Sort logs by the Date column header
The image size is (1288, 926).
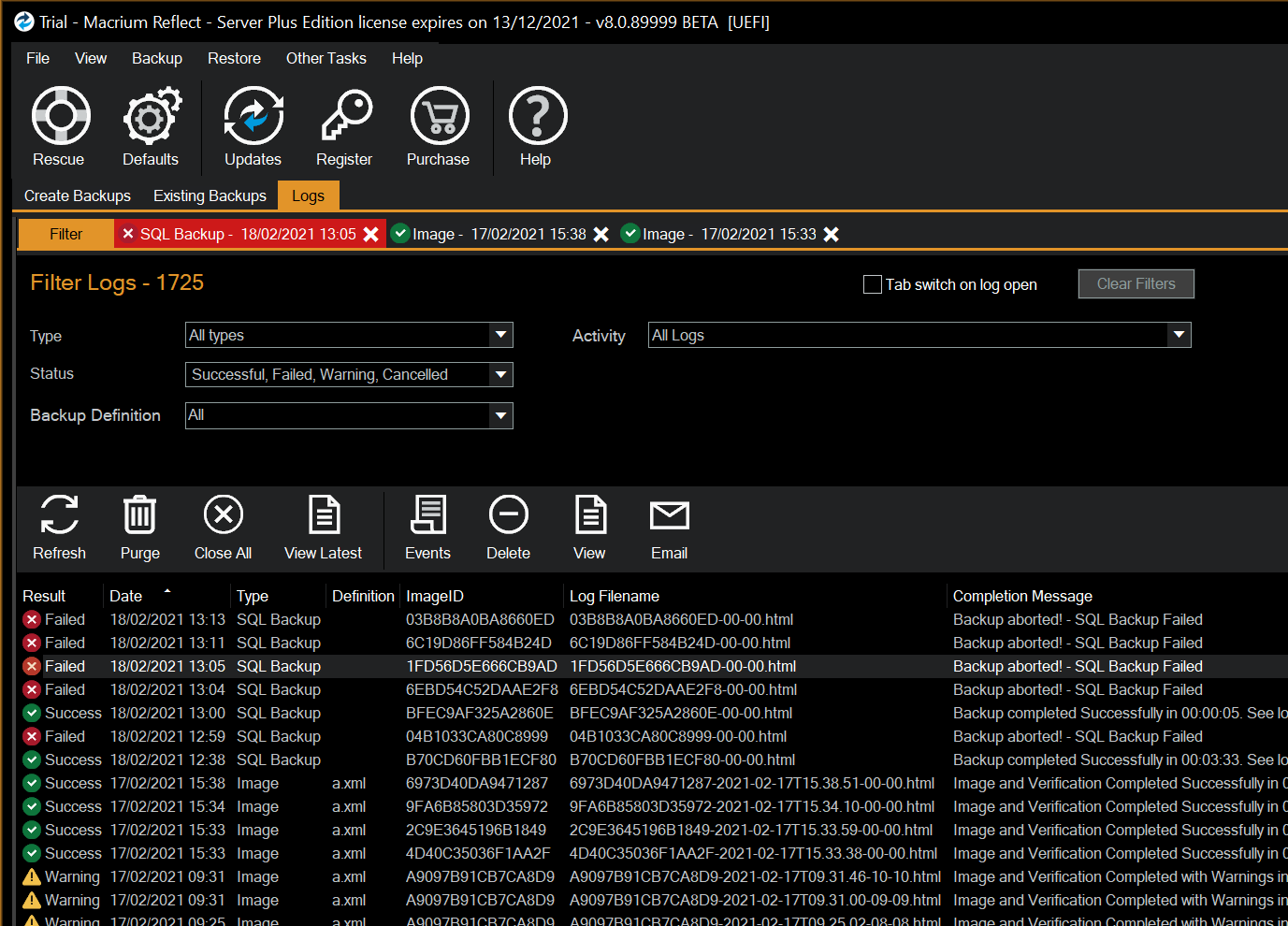click(125, 596)
